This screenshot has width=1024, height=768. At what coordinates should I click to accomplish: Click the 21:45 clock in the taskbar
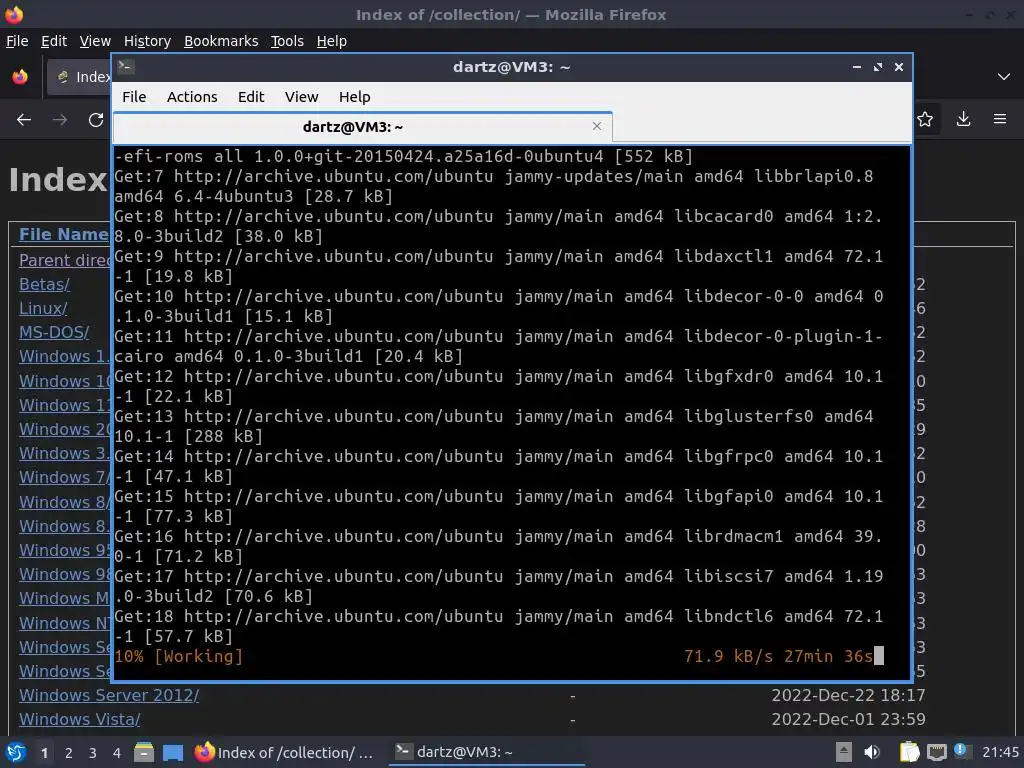tap(1000, 752)
